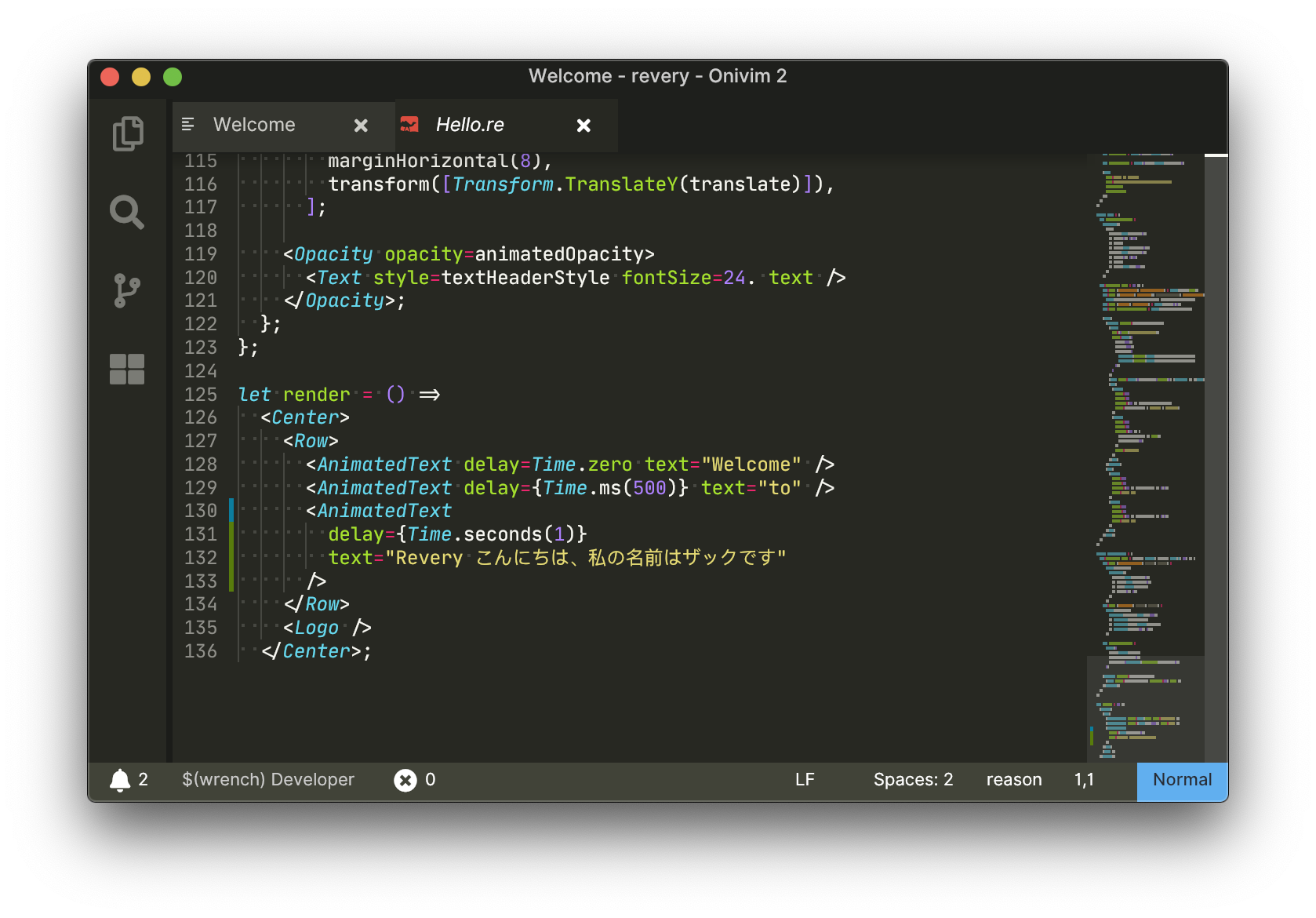Screen dimensions: 1316x918
Task: Switch to the Hello.re tab
Action: coord(470,125)
